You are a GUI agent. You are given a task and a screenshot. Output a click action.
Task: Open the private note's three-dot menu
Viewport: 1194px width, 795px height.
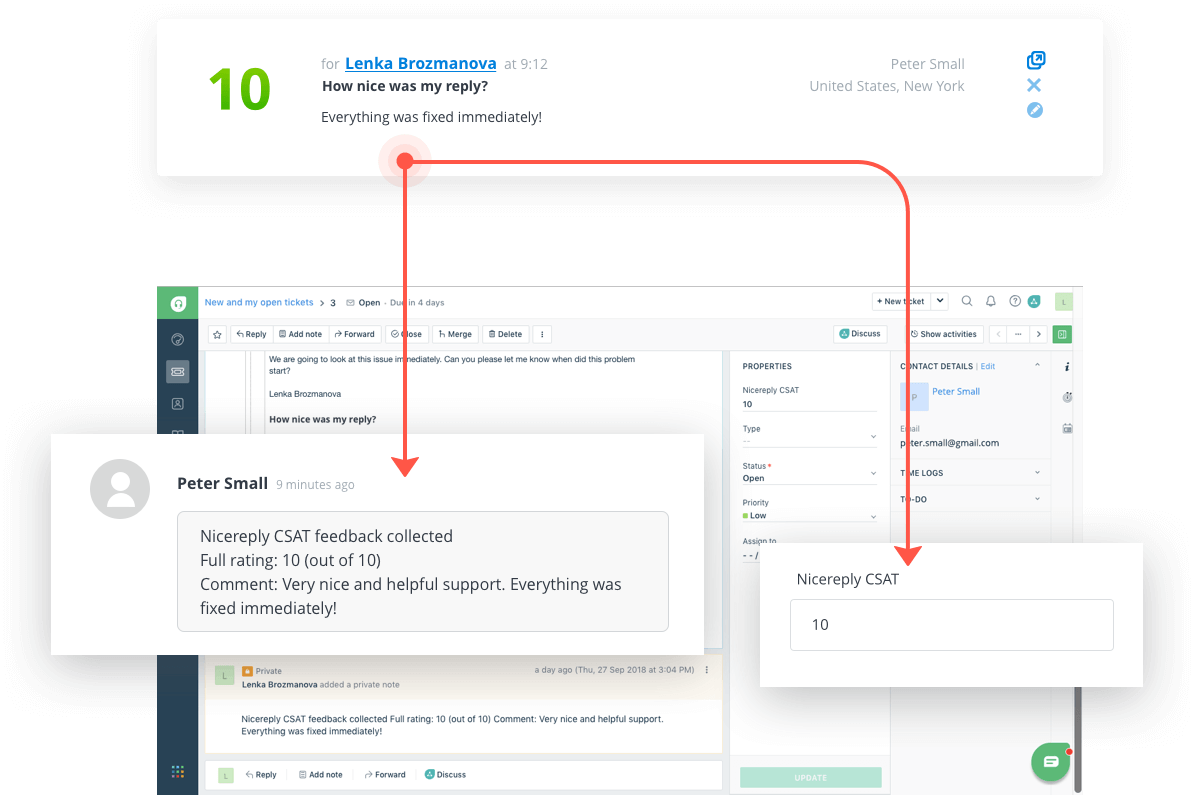707,670
